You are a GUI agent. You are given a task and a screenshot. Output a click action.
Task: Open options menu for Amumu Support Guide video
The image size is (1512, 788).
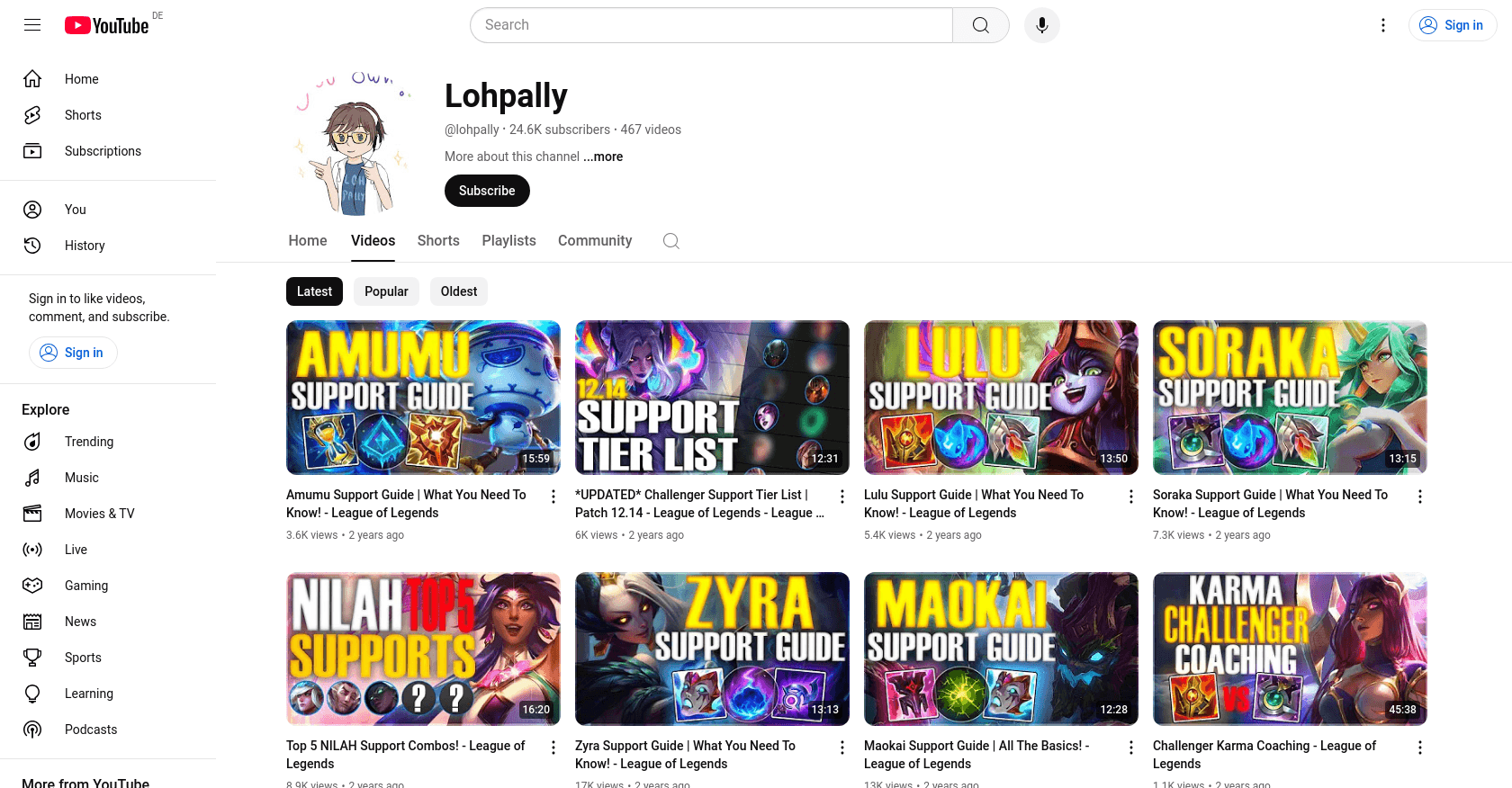pyautogui.click(x=553, y=497)
